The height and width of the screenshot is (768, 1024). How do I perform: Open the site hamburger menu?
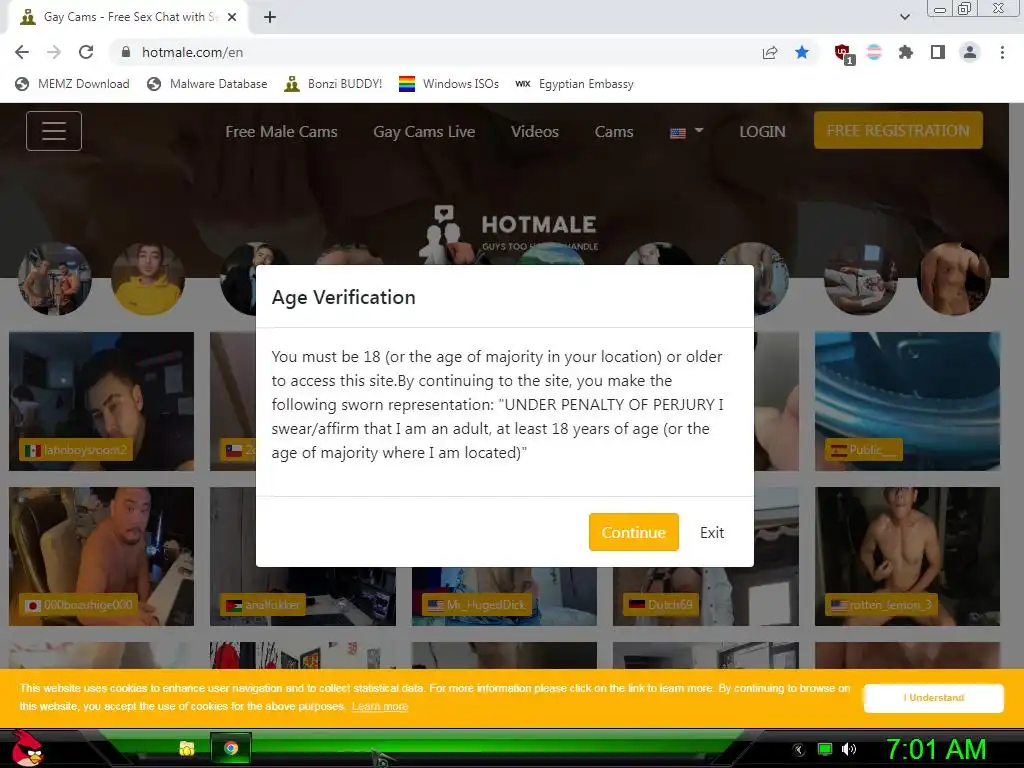click(x=54, y=131)
